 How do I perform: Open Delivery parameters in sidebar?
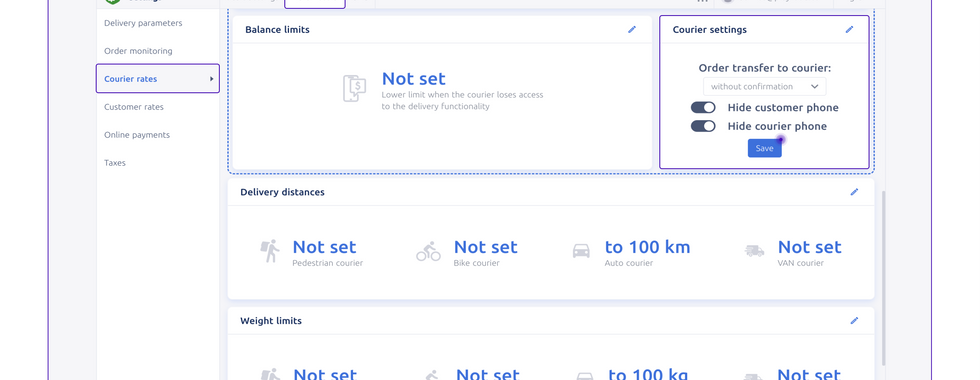(143, 23)
